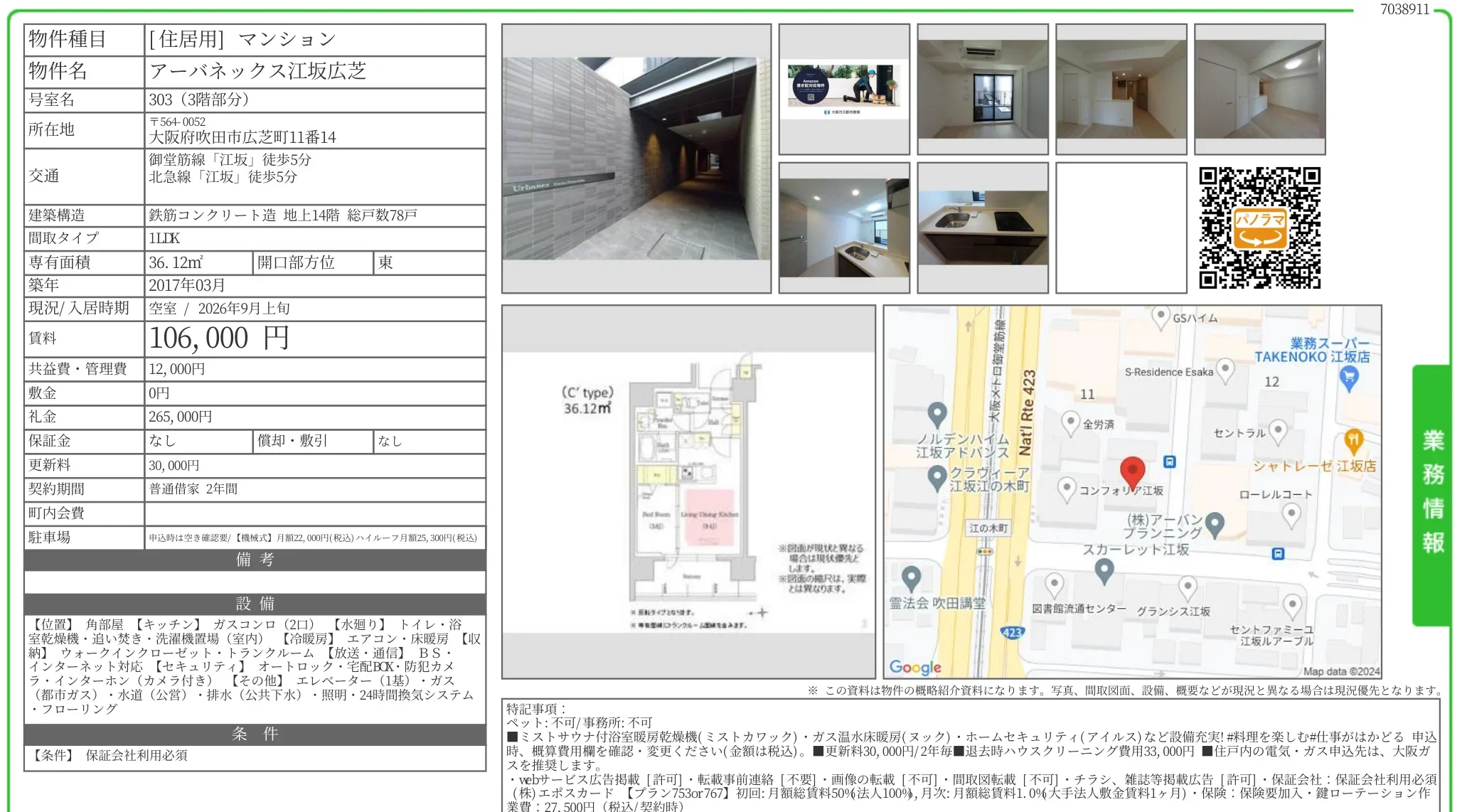Screen dimensions: 1462x812
Task: Click the bus stop icon below ローレルコート
Action: [1278, 553]
